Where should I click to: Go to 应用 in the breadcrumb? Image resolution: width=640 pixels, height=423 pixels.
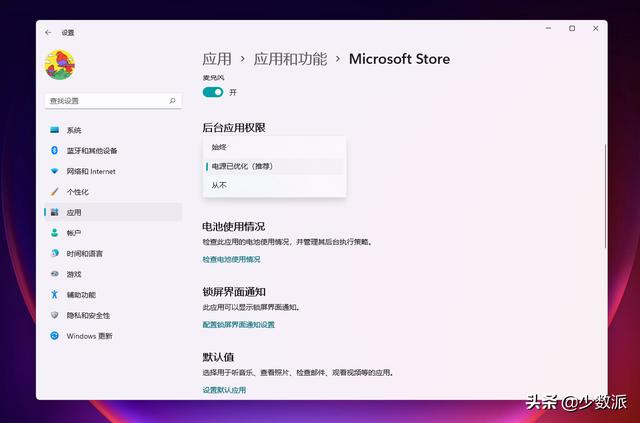(x=217, y=59)
